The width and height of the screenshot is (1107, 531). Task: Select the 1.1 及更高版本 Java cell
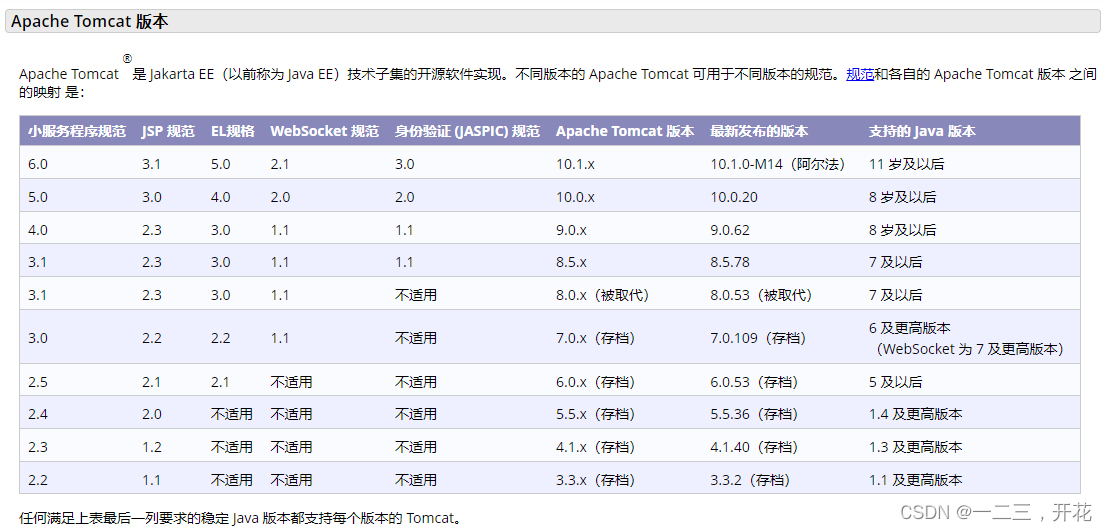(915, 480)
